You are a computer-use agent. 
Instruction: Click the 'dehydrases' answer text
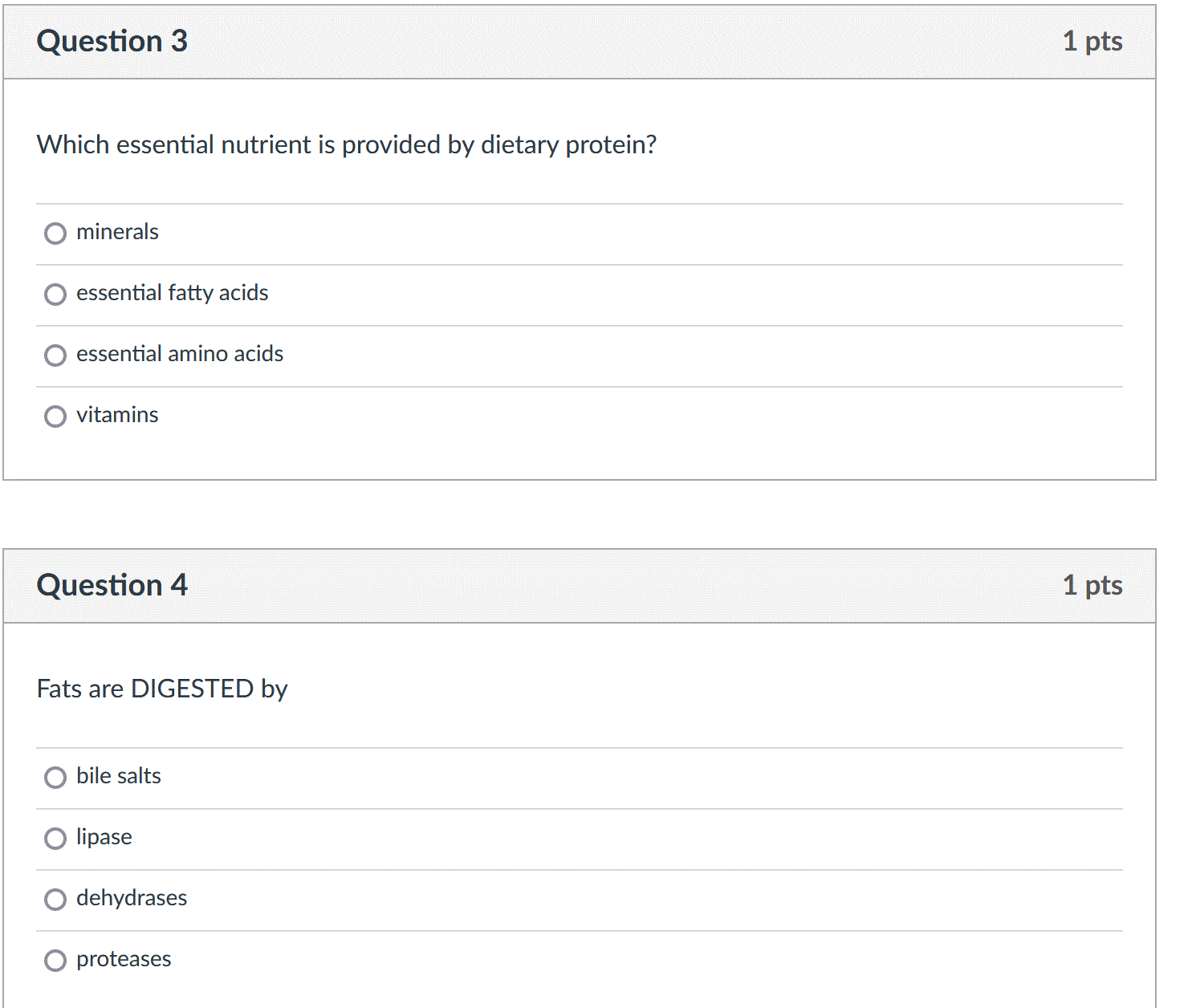(x=132, y=898)
